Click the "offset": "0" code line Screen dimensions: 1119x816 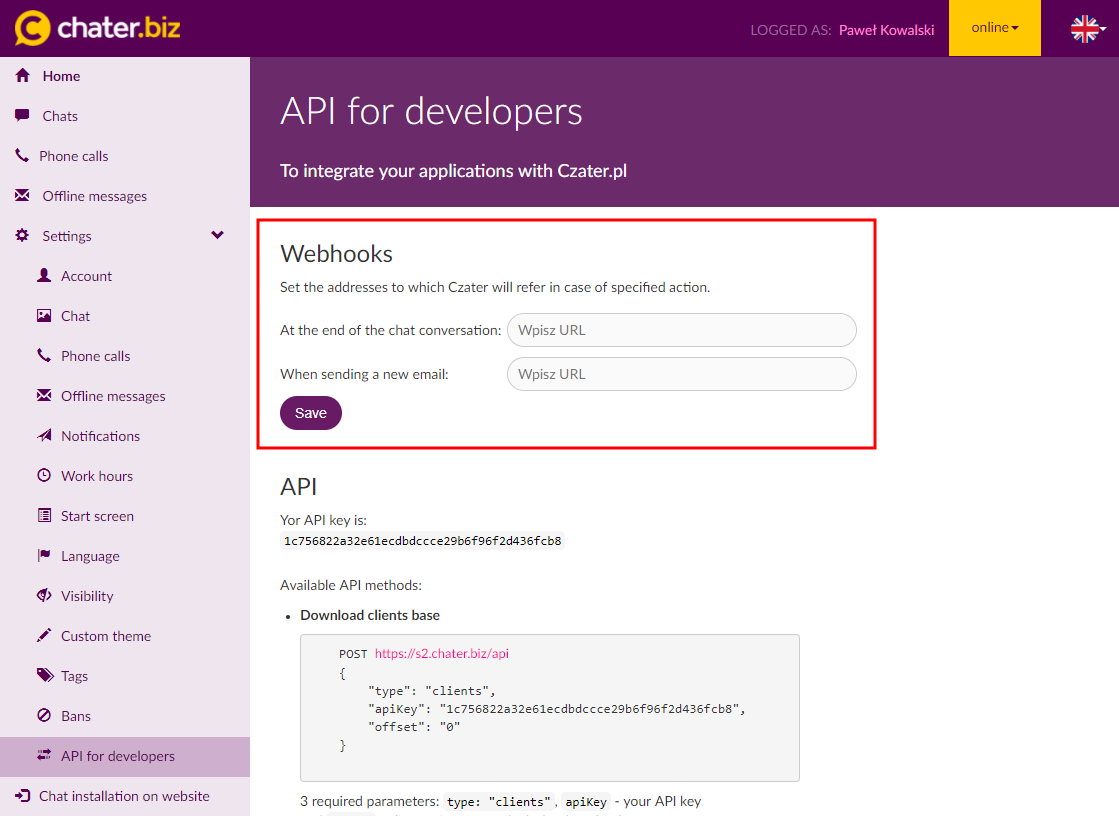(414, 727)
